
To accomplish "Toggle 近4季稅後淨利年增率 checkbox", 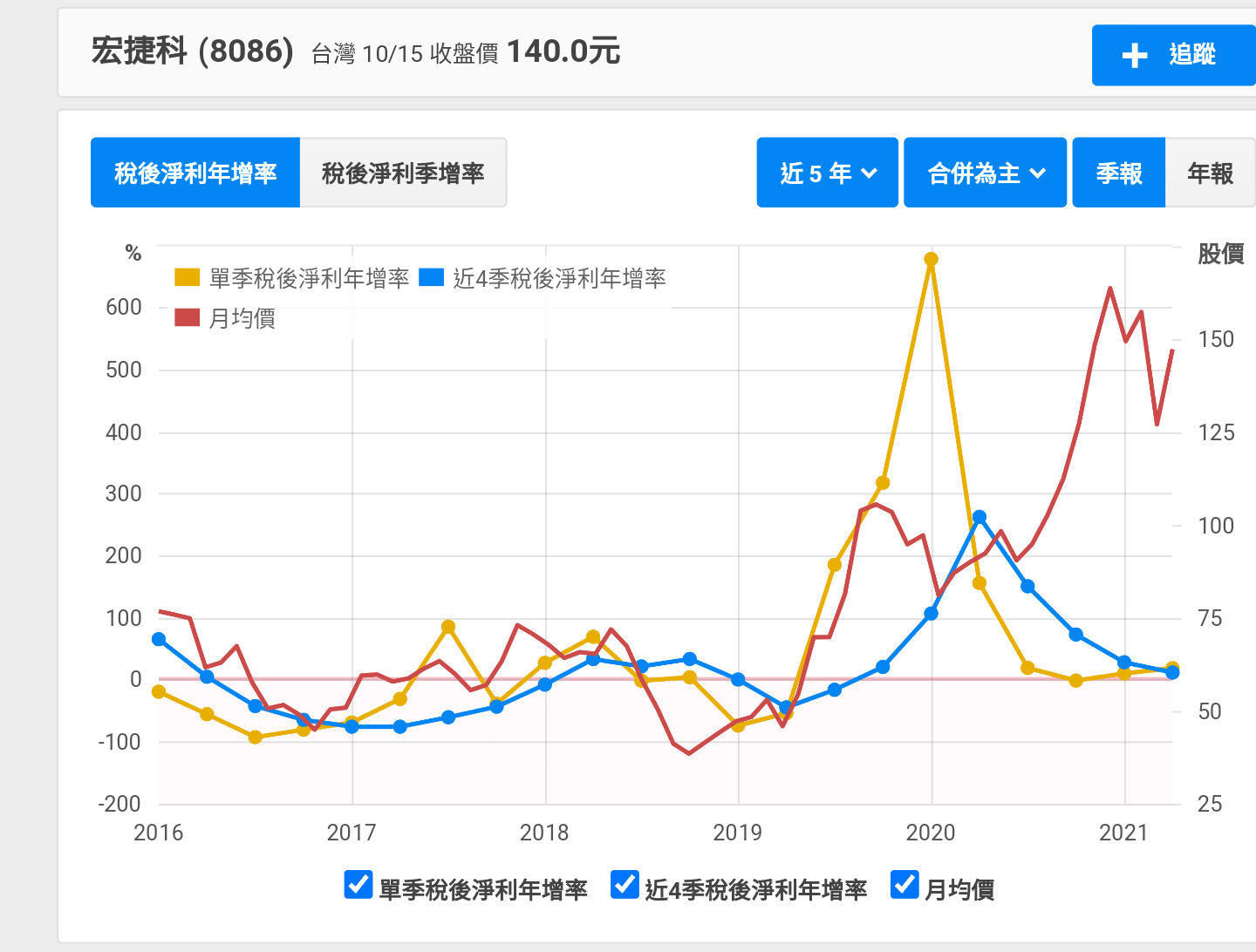I will click(625, 885).
